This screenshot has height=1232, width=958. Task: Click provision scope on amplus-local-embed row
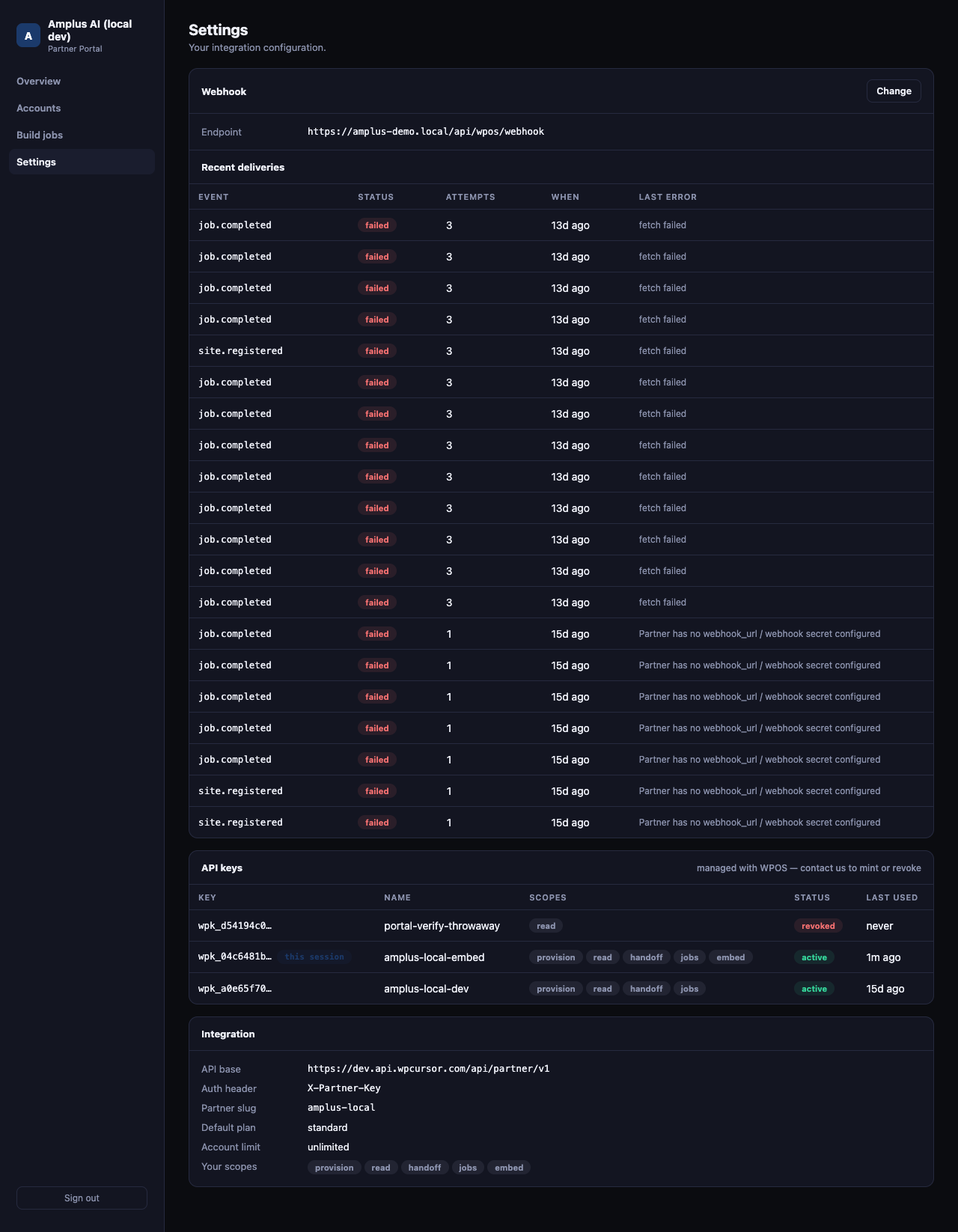click(x=556, y=957)
